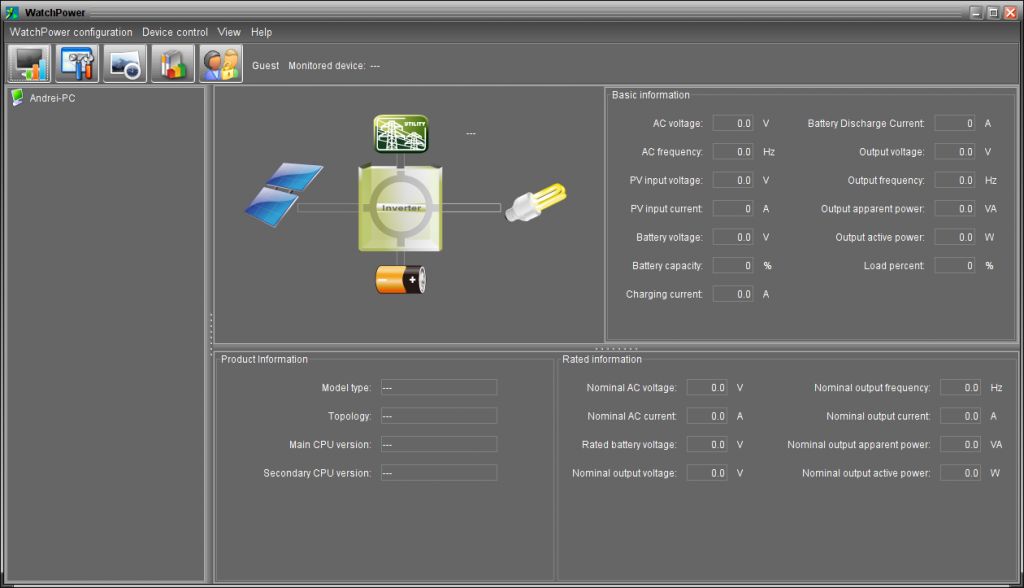The image size is (1024, 588).
Task: Click the Output voltage value field
Action: [955, 152]
